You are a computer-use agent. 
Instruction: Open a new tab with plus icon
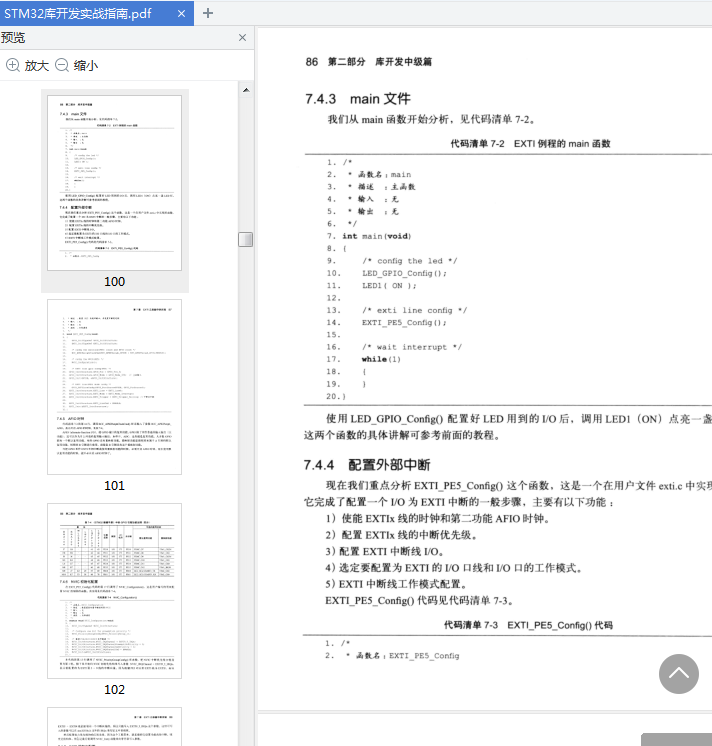tap(208, 13)
